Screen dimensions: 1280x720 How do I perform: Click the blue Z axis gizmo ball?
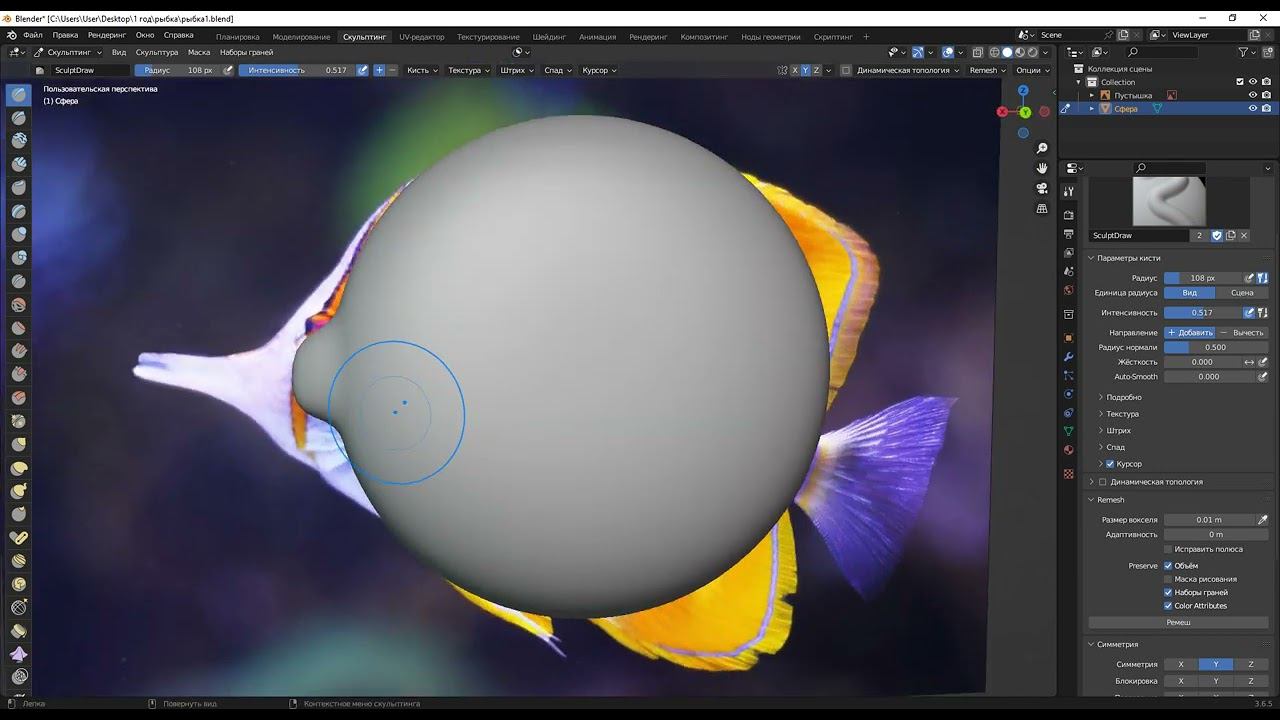(1023, 90)
